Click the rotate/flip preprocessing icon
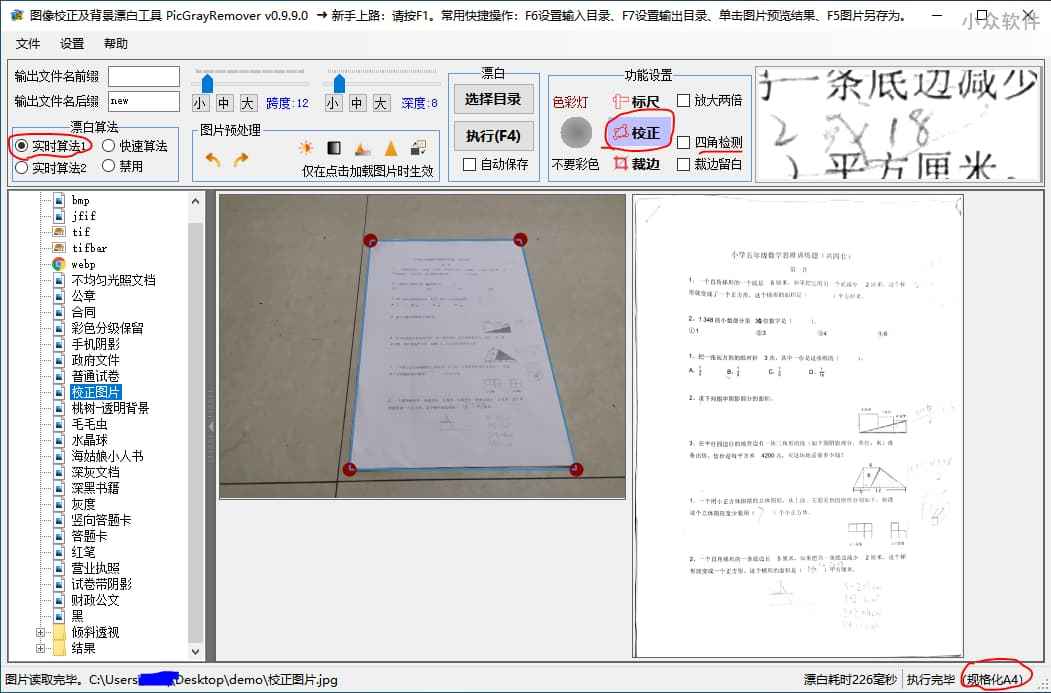 (x=416, y=146)
